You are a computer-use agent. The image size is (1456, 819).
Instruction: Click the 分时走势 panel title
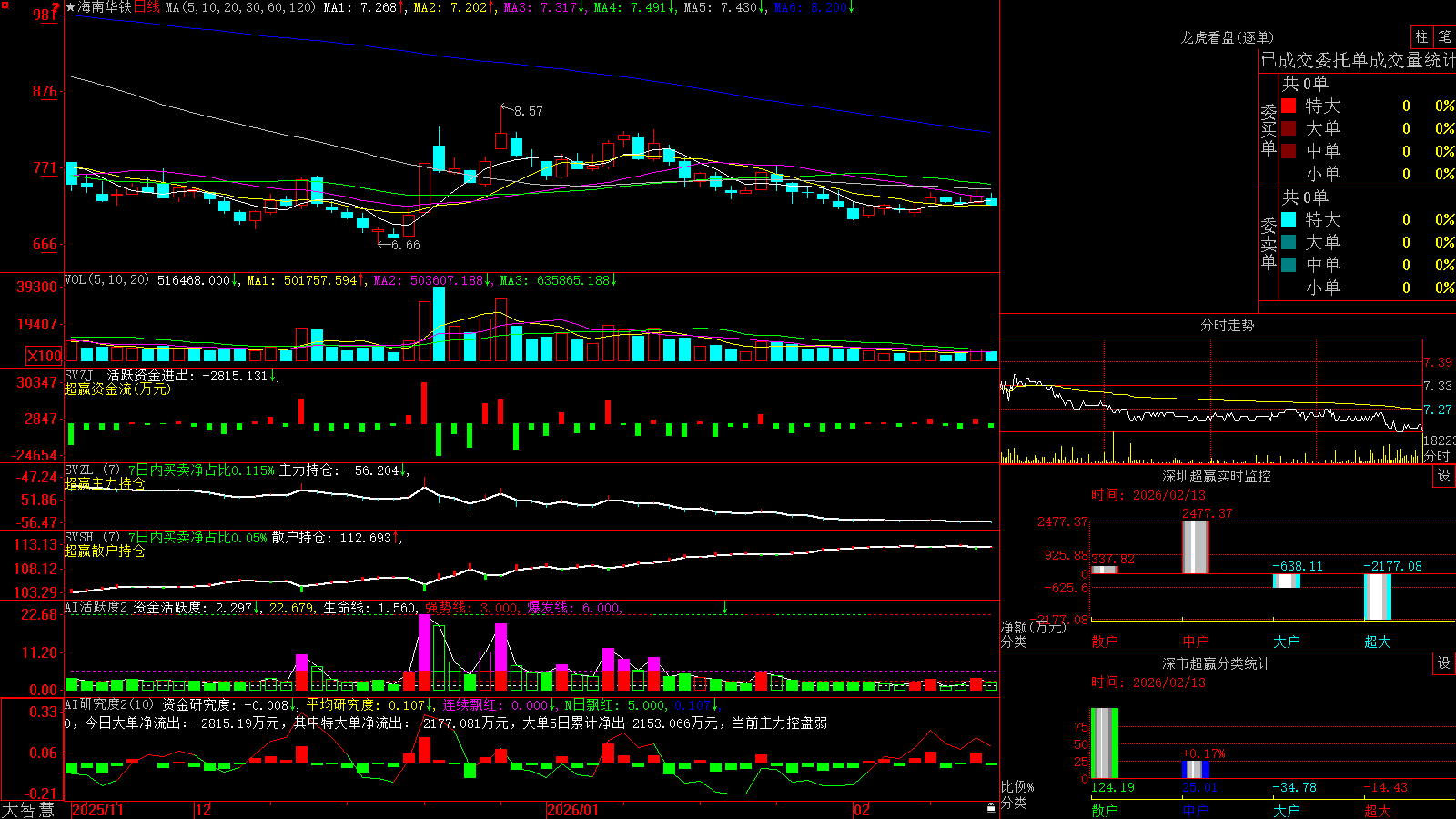(1227, 325)
